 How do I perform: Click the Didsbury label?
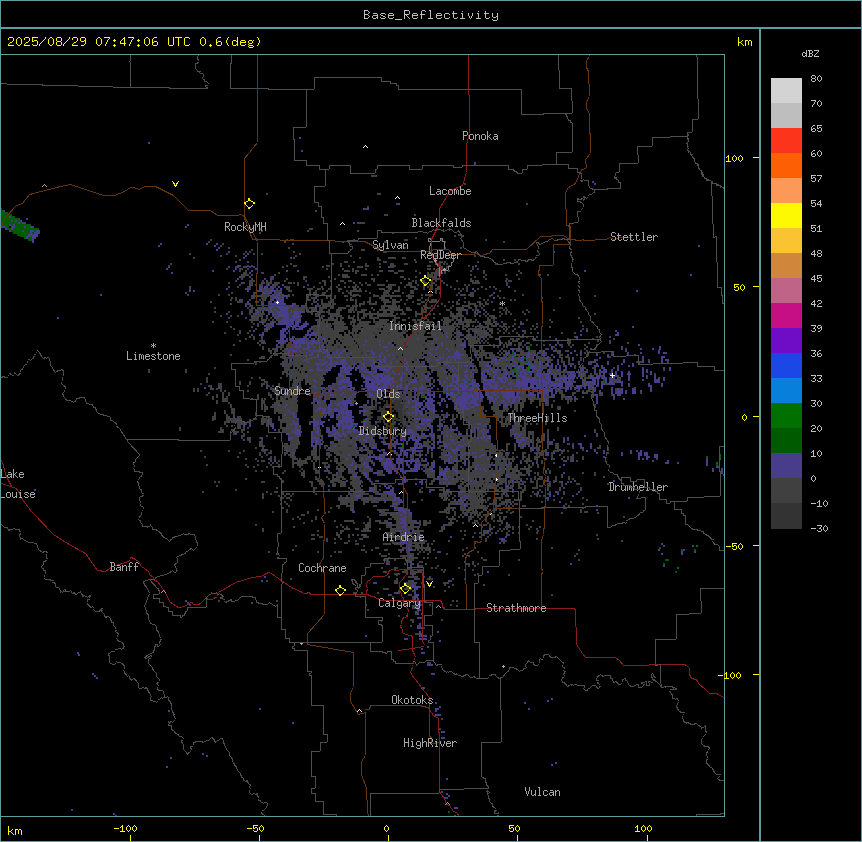click(x=382, y=431)
